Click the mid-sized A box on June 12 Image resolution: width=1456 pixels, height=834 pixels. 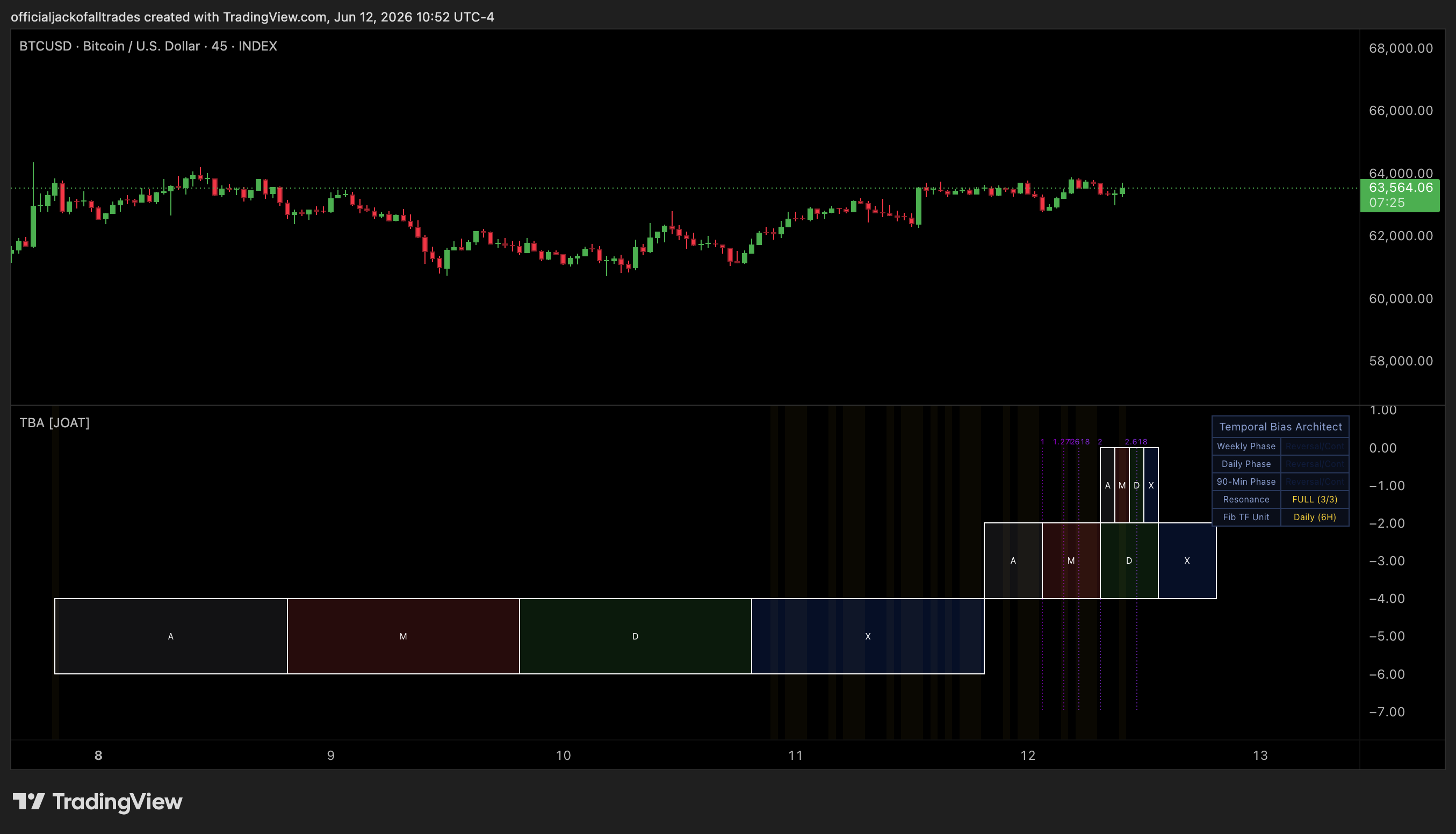tap(1013, 561)
